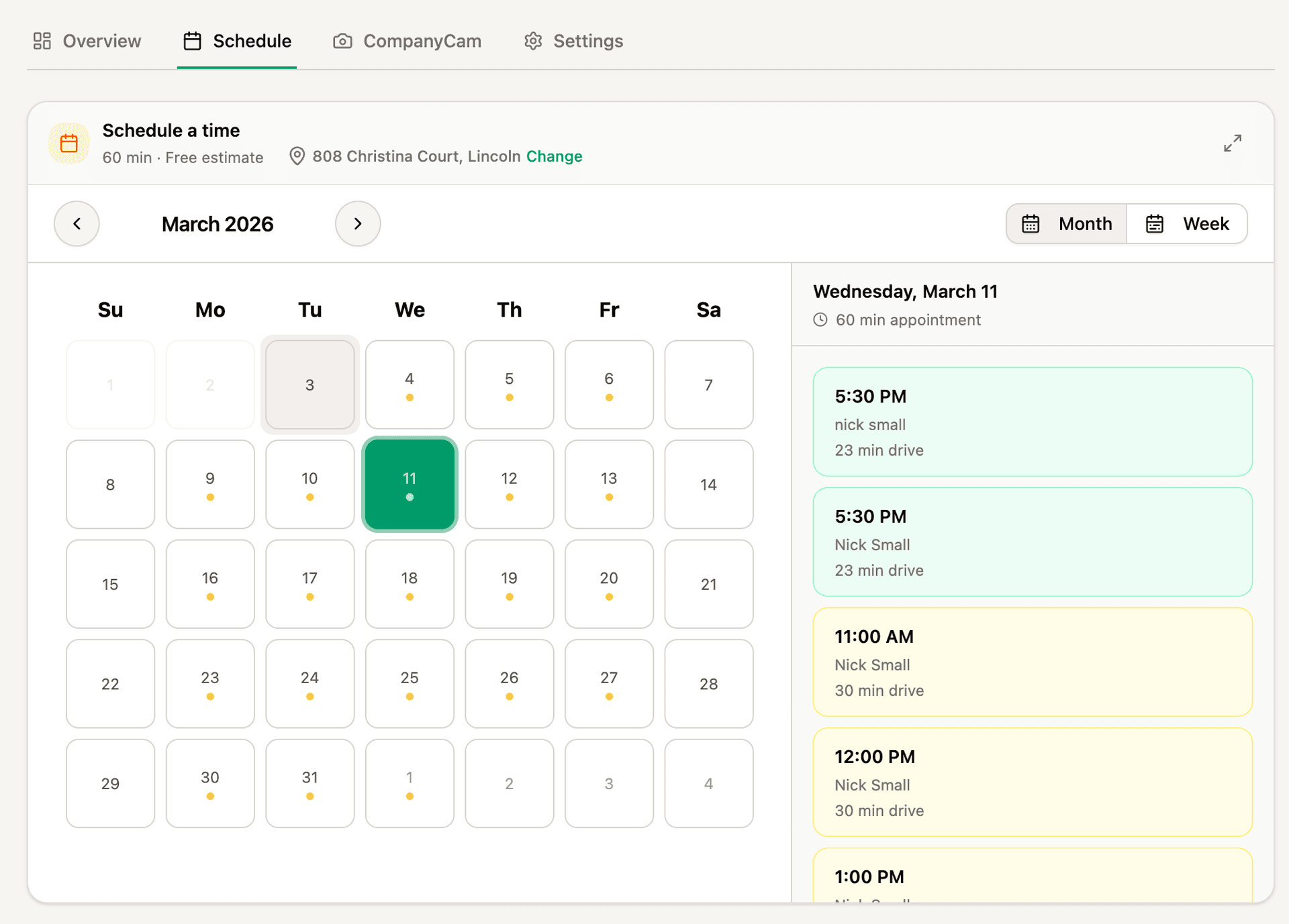
Task: Deselect the highlighted March 11 date
Action: (x=410, y=484)
